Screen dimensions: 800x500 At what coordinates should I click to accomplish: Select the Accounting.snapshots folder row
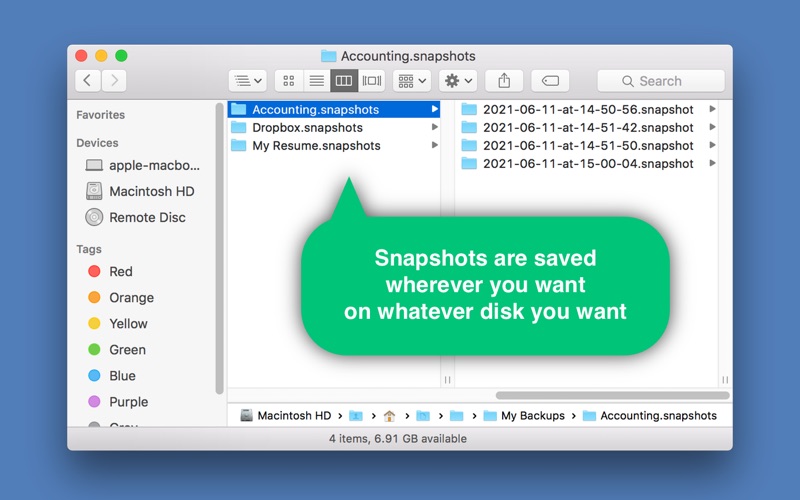coord(334,109)
